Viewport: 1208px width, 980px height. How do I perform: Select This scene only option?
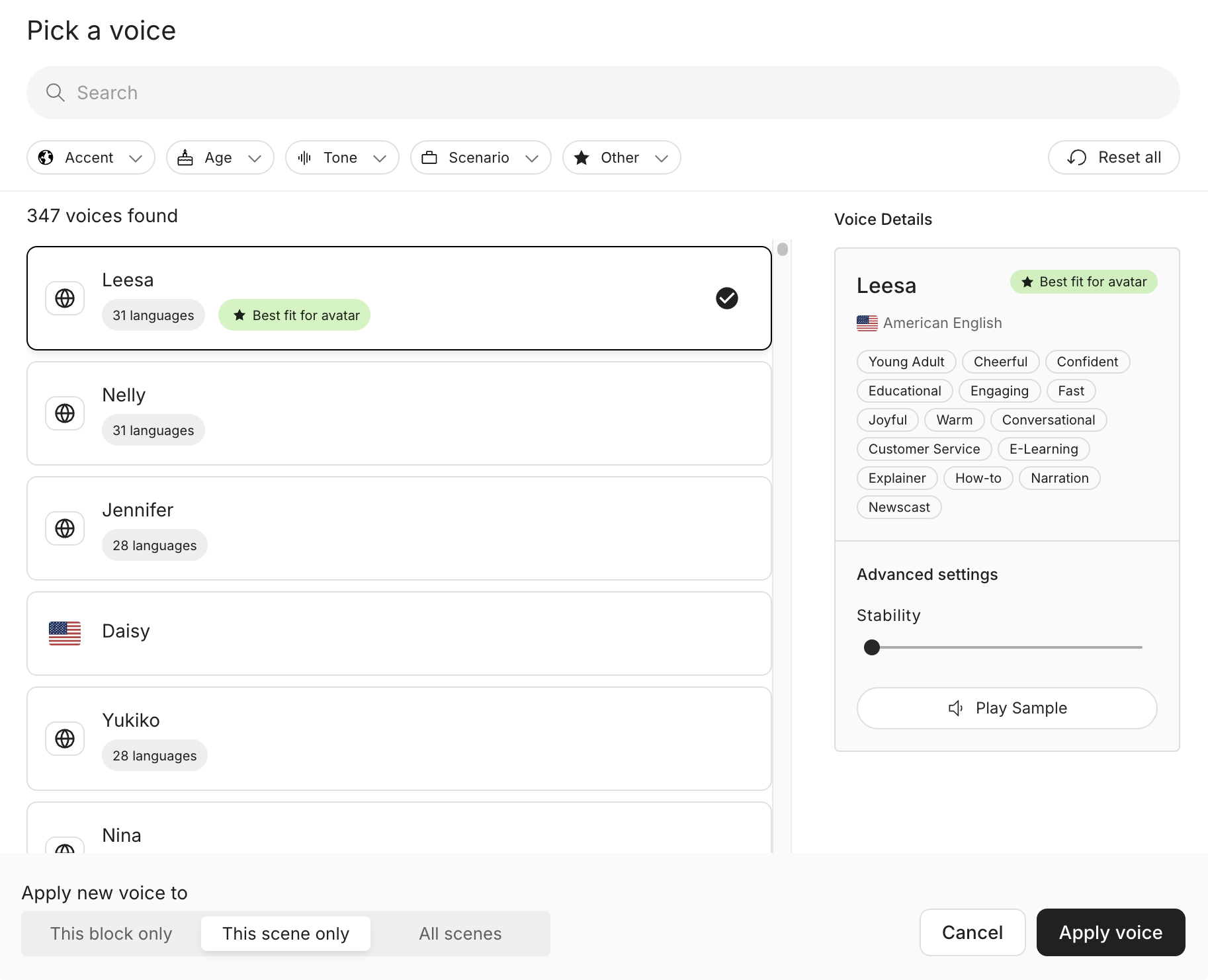tap(286, 934)
